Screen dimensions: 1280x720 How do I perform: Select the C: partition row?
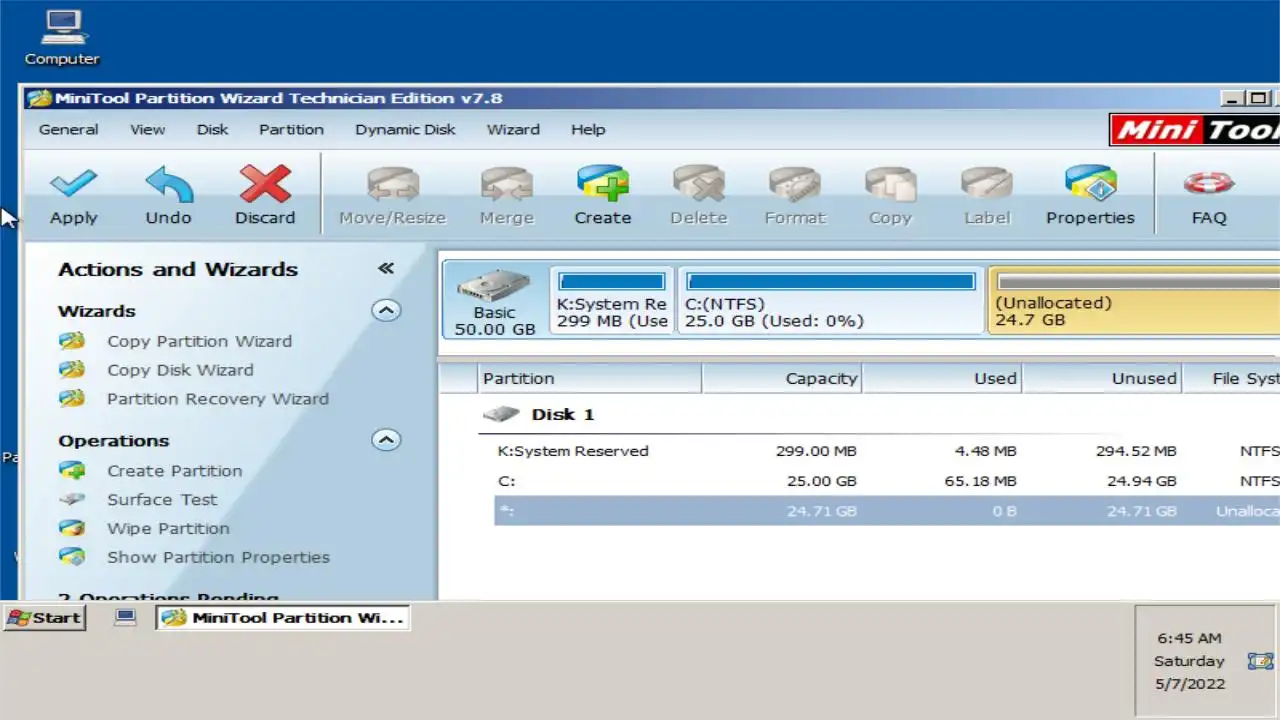(887, 481)
